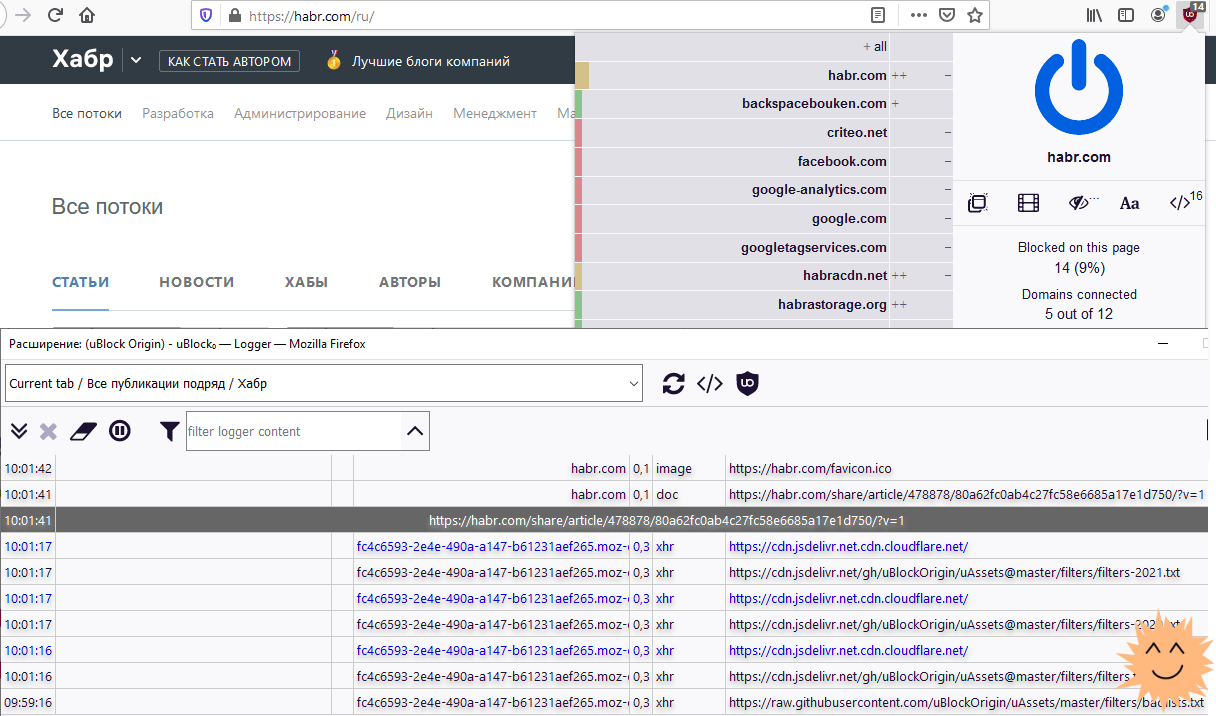
Task: Toggle cosmetic filtering eye icon
Action: tap(1080, 203)
